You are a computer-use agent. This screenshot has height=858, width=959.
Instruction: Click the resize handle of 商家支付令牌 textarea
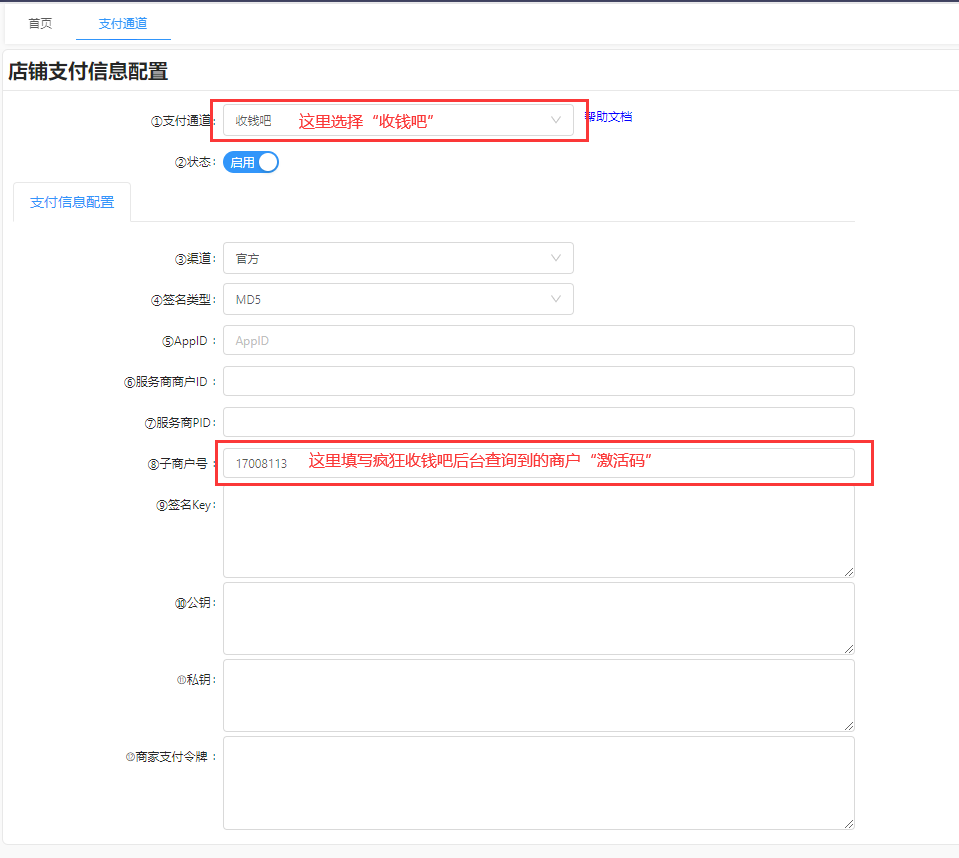coord(849,824)
